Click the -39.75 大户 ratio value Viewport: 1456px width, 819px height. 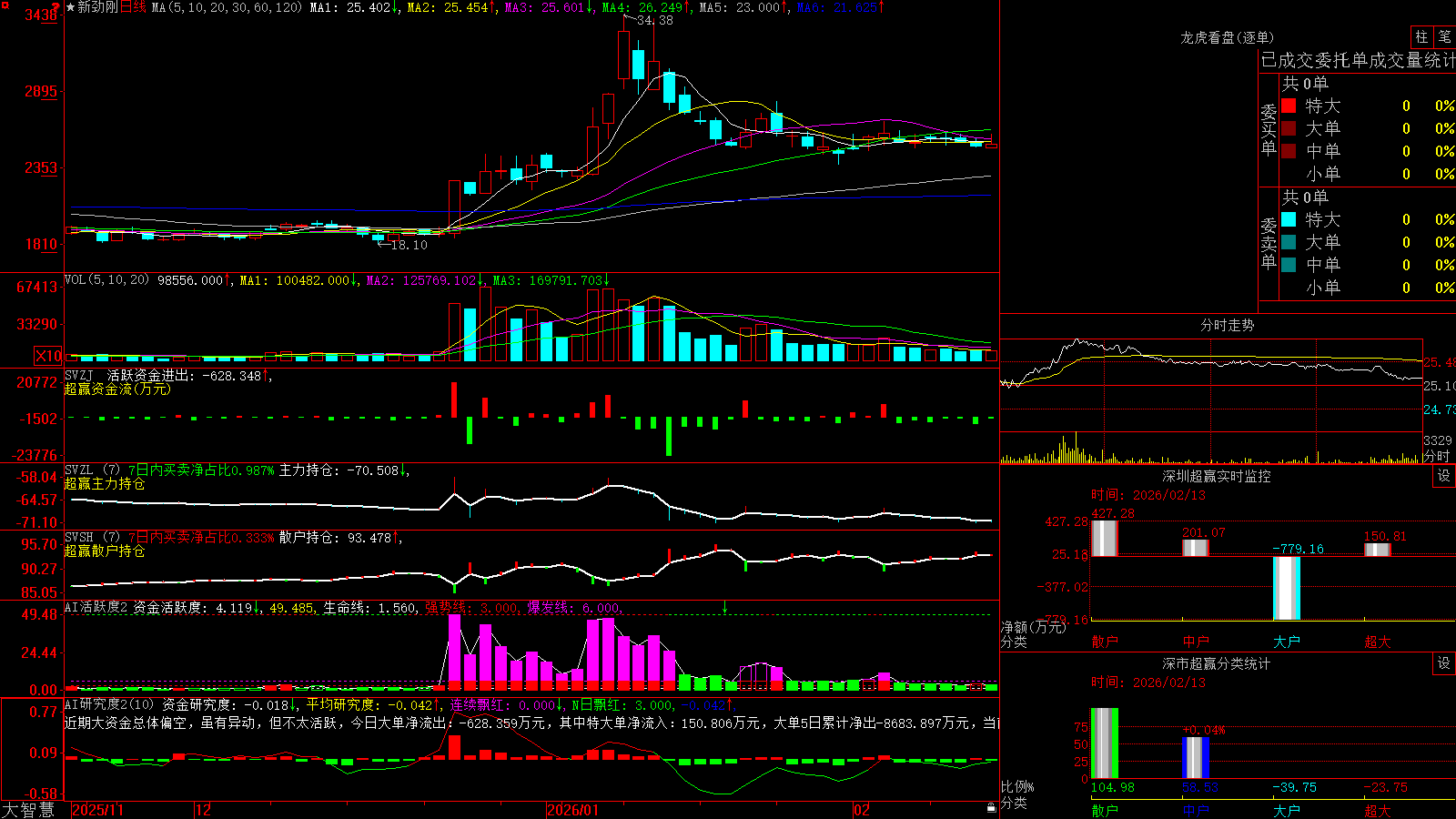click(1294, 787)
